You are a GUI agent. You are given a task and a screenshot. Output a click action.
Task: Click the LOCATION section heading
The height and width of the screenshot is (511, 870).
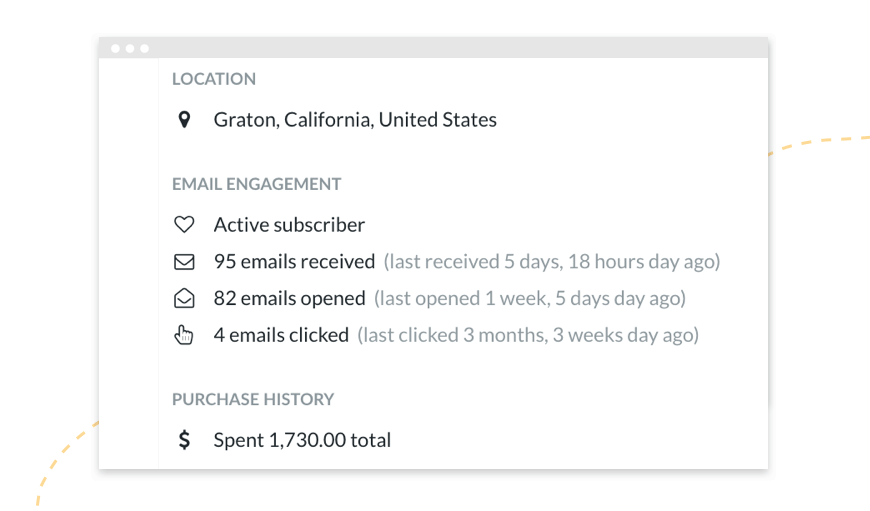pos(214,79)
